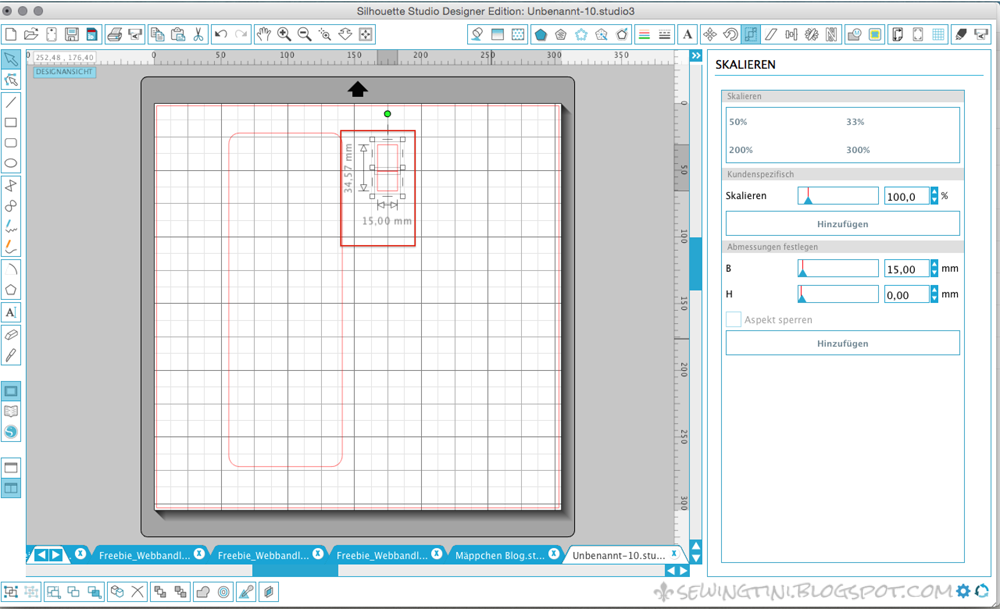Collapse the Skalieren side panel

tap(696, 56)
